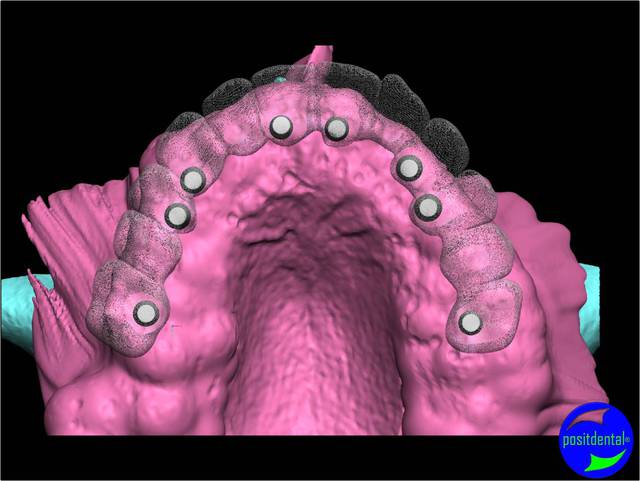This screenshot has width=640, height=481.
Task: Pick the lower screw hole of the left-side pair
Action: click(177, 215)
